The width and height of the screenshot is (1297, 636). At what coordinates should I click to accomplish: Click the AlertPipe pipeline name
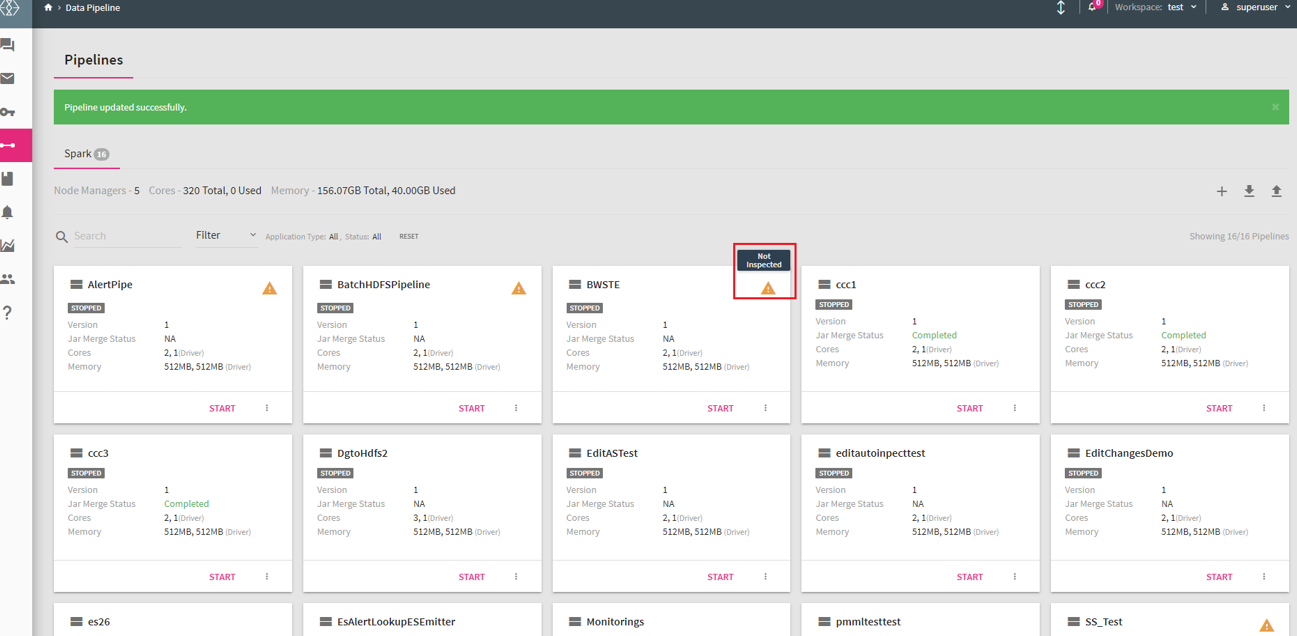(x=110, y=285)
